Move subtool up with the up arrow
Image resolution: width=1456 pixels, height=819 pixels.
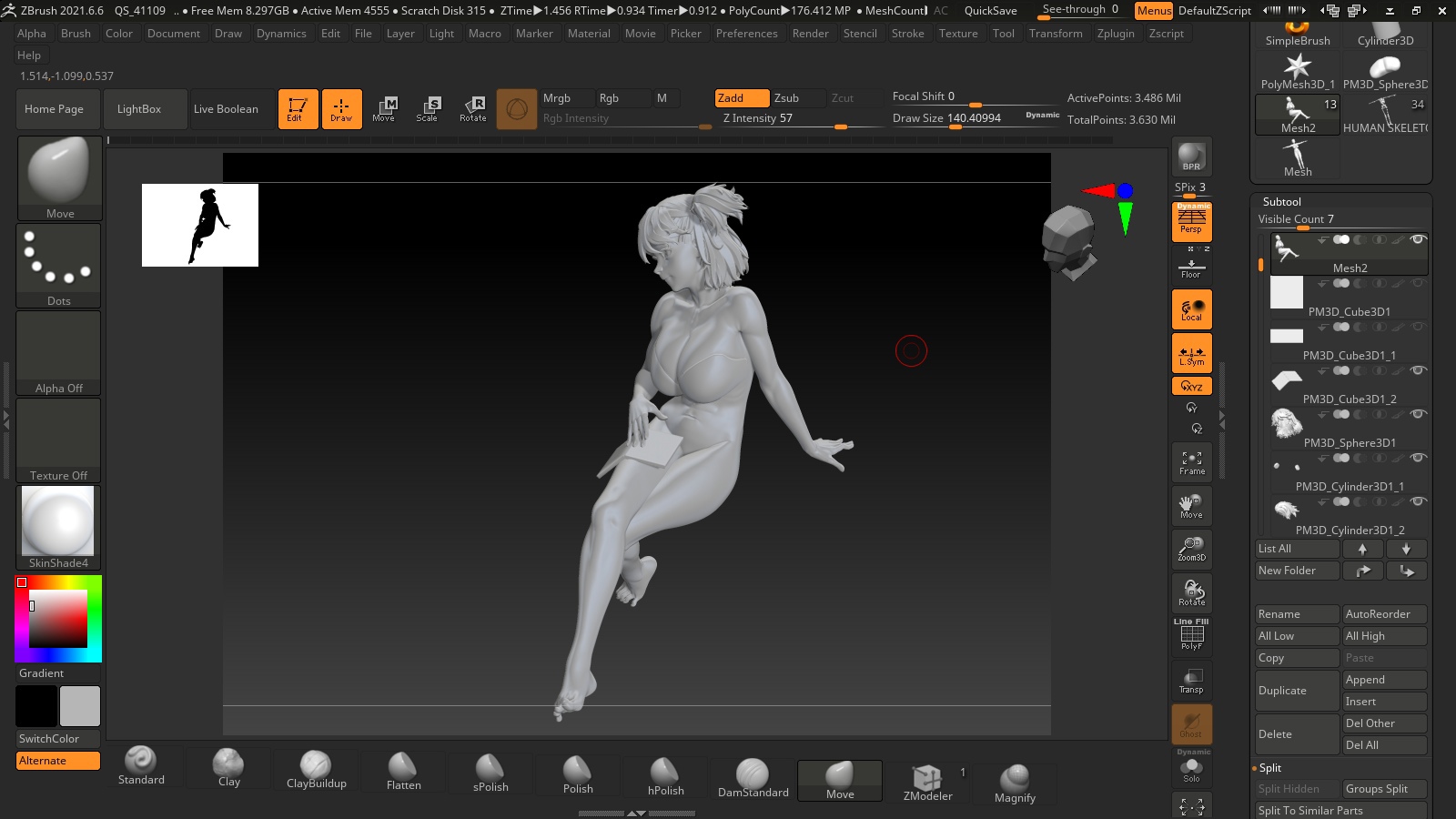click(x=1362, y=549)
